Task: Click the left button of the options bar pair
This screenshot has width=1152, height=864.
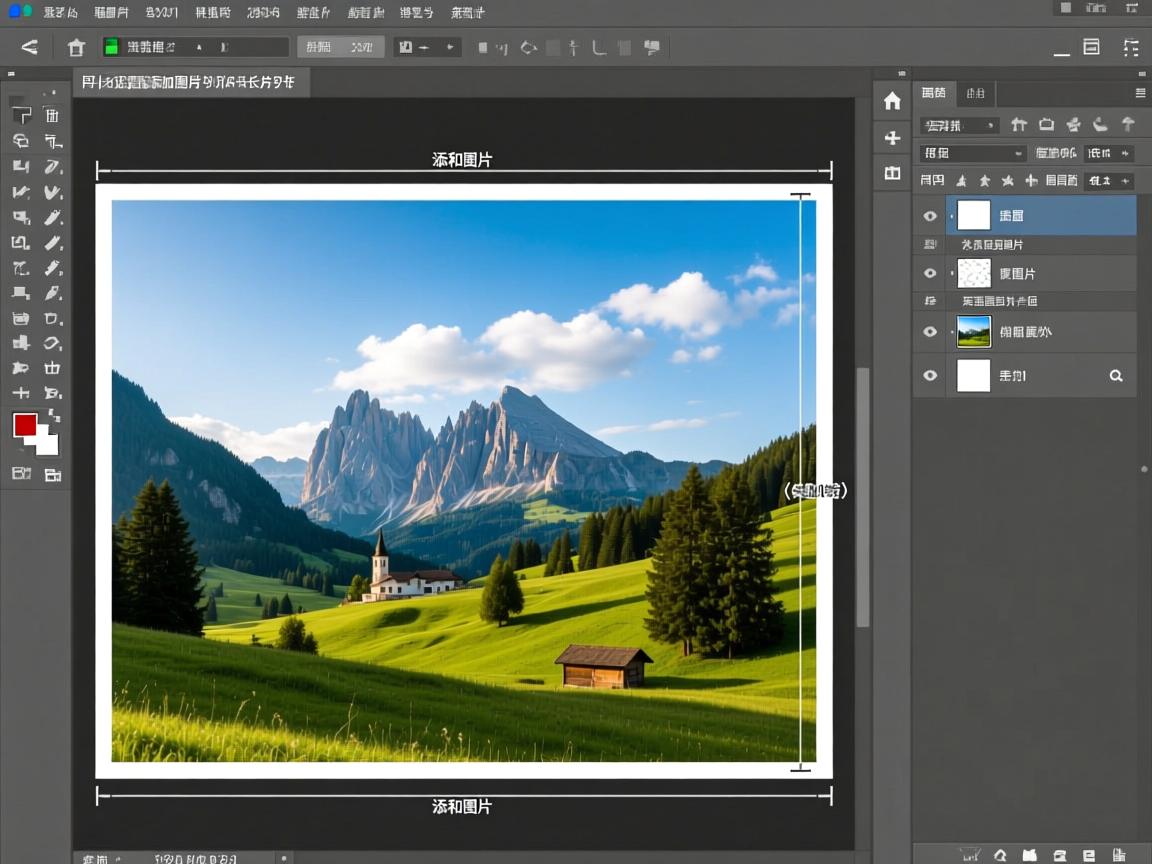Action: point(319,47)
